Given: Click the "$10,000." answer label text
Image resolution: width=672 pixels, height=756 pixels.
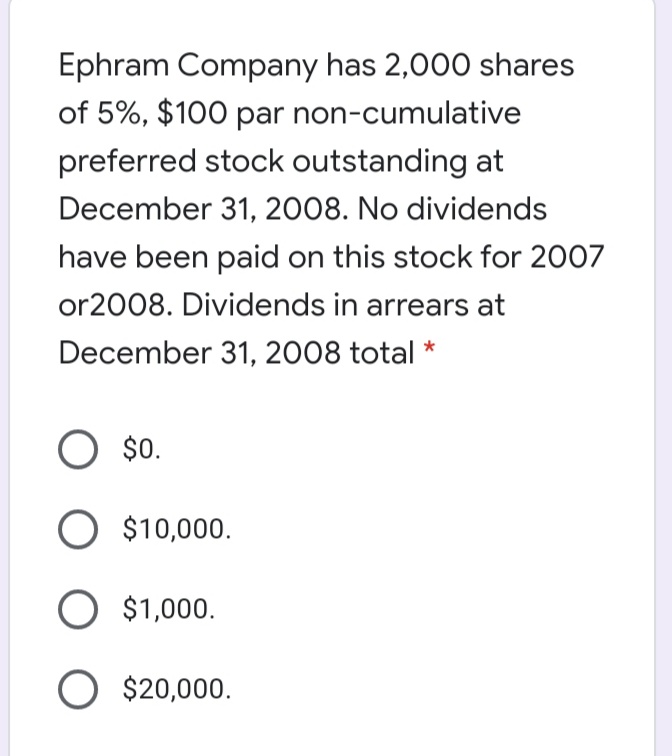Looking at the screenshot, I should (175, 527).
